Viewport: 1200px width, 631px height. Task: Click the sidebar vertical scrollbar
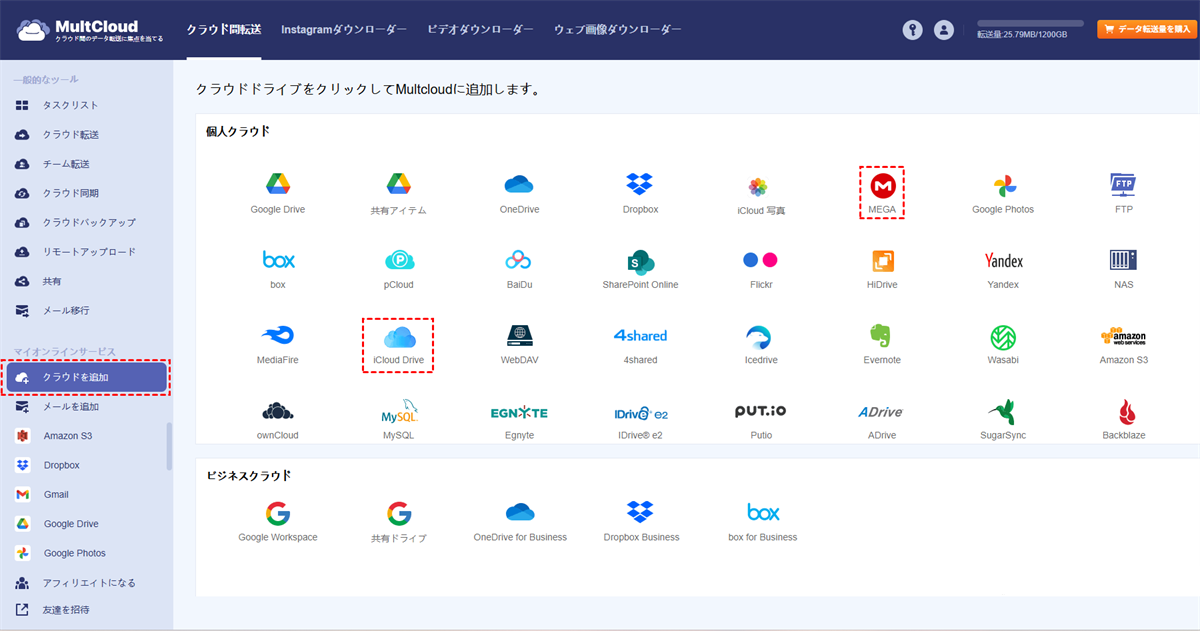tap(169, 445)
